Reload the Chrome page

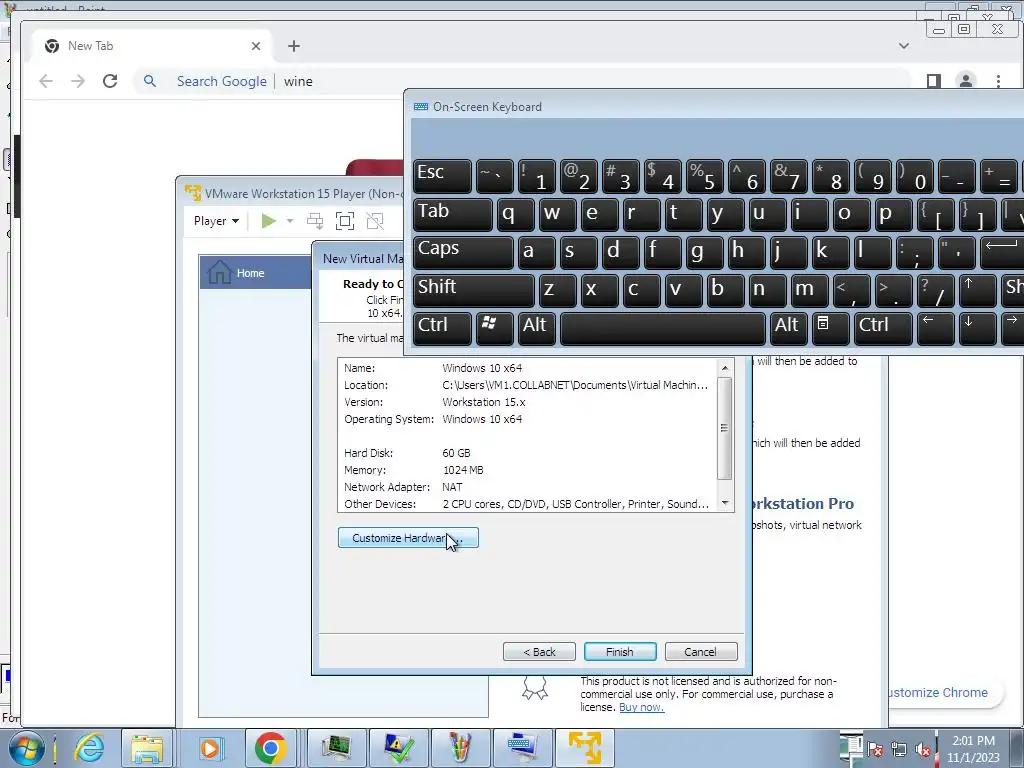[x=110, y=81]
